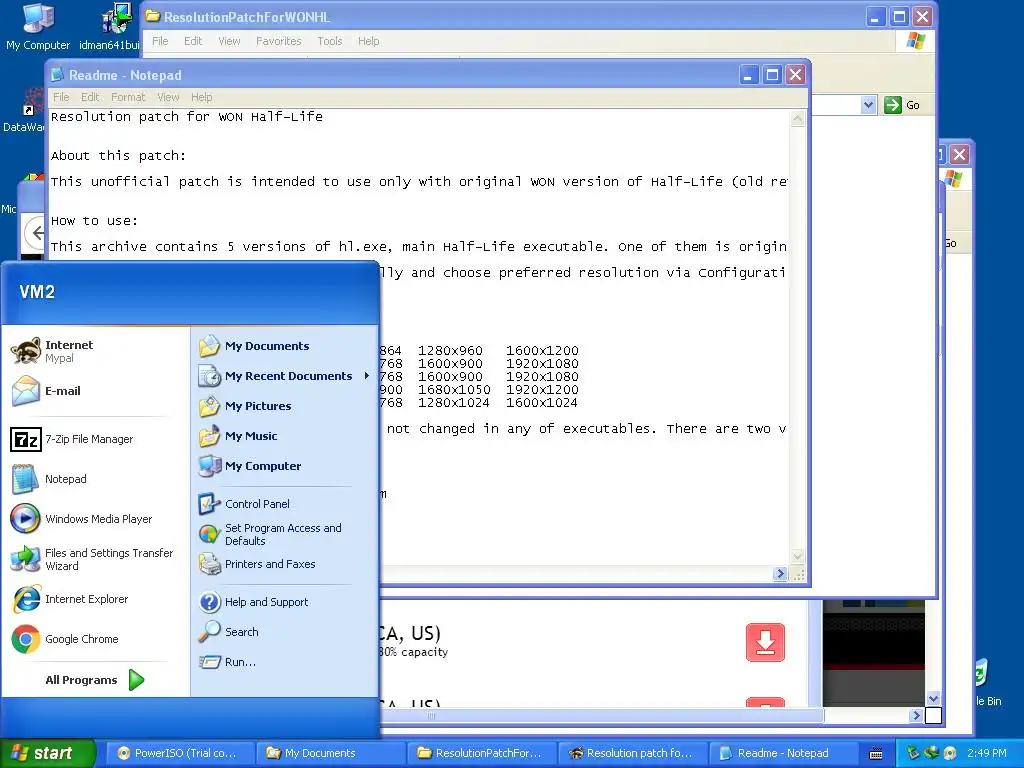Screen dimensions: 1024x768
Task: Click the Start button
Action: click(47, 753)
